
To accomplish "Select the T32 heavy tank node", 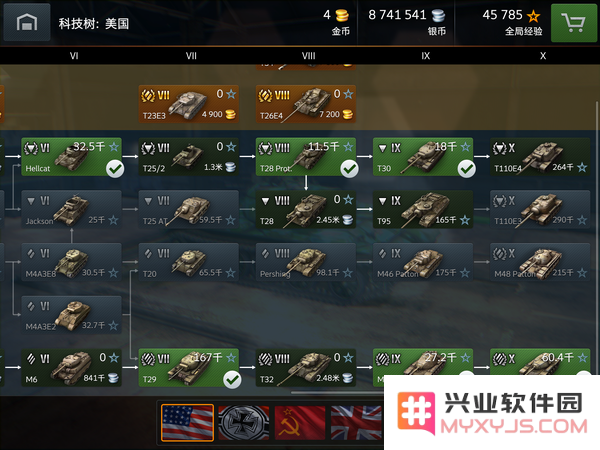I will click(306, 368).
